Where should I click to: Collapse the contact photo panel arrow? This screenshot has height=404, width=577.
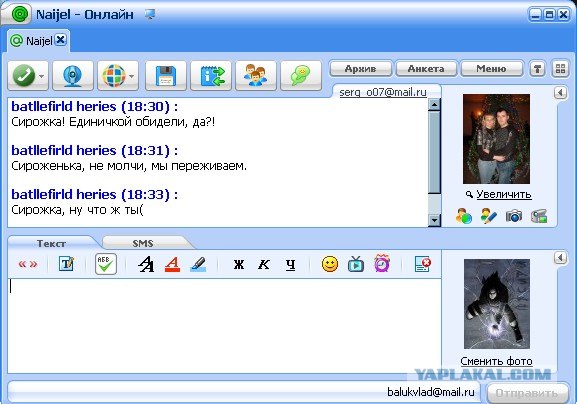560,92
